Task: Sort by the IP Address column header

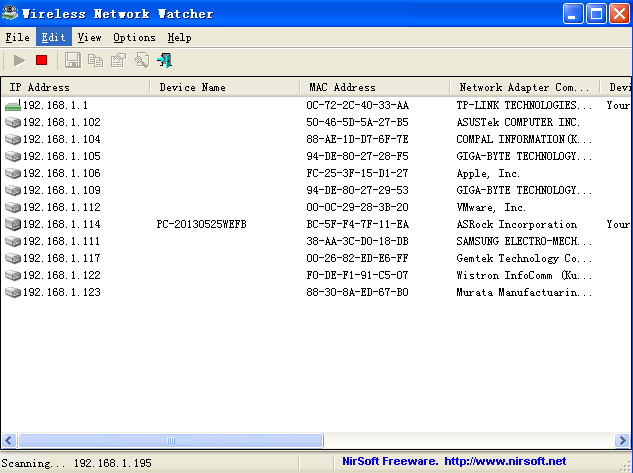Action: pos(75,87)
